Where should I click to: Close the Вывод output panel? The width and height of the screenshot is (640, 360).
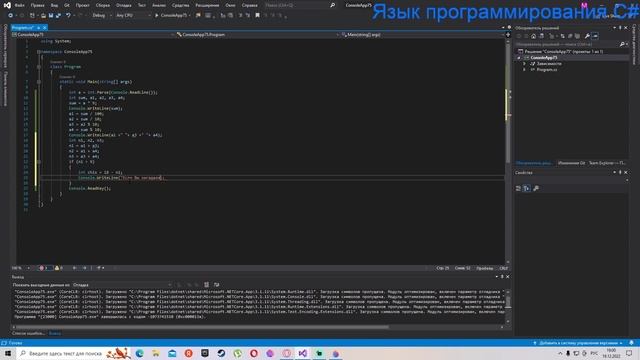tap(507, 277)
